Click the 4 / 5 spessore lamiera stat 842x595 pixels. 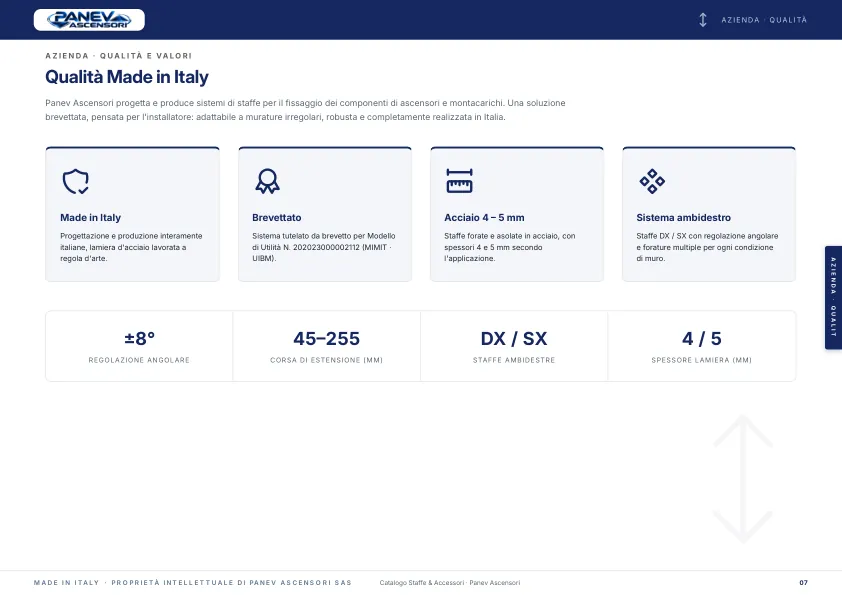pos(701,346)
